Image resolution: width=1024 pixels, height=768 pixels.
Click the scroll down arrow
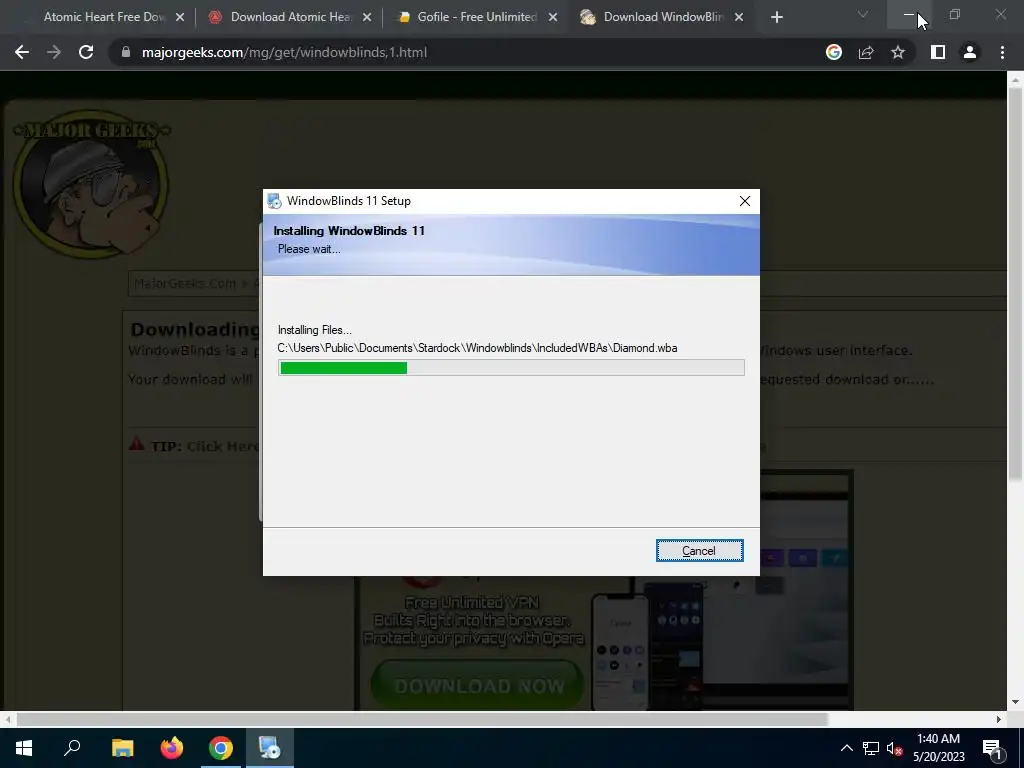click(1015, 702)
